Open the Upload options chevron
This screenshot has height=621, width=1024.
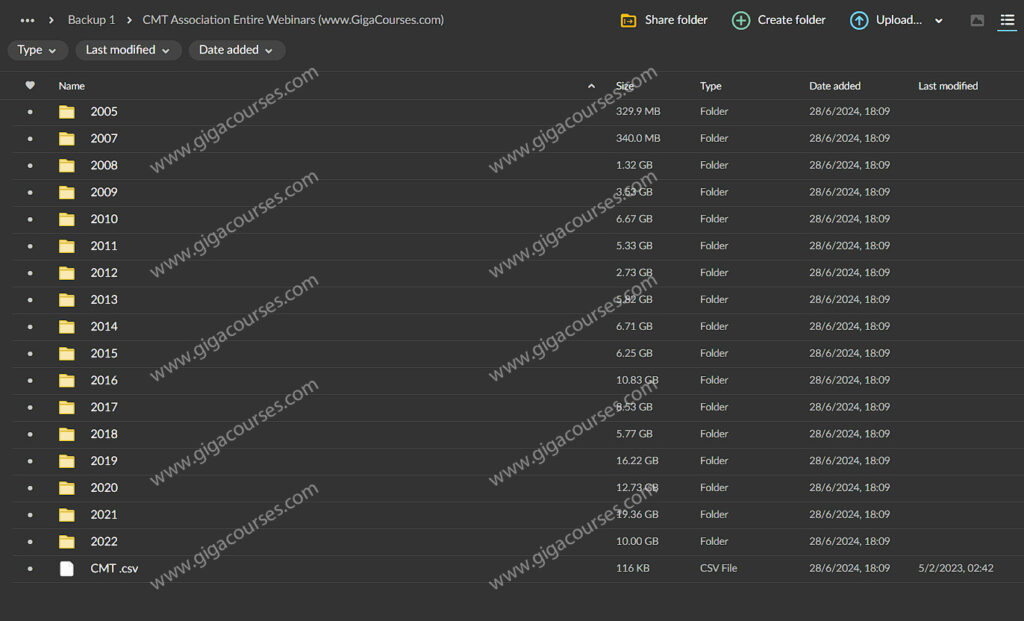(x=938, y=21)
